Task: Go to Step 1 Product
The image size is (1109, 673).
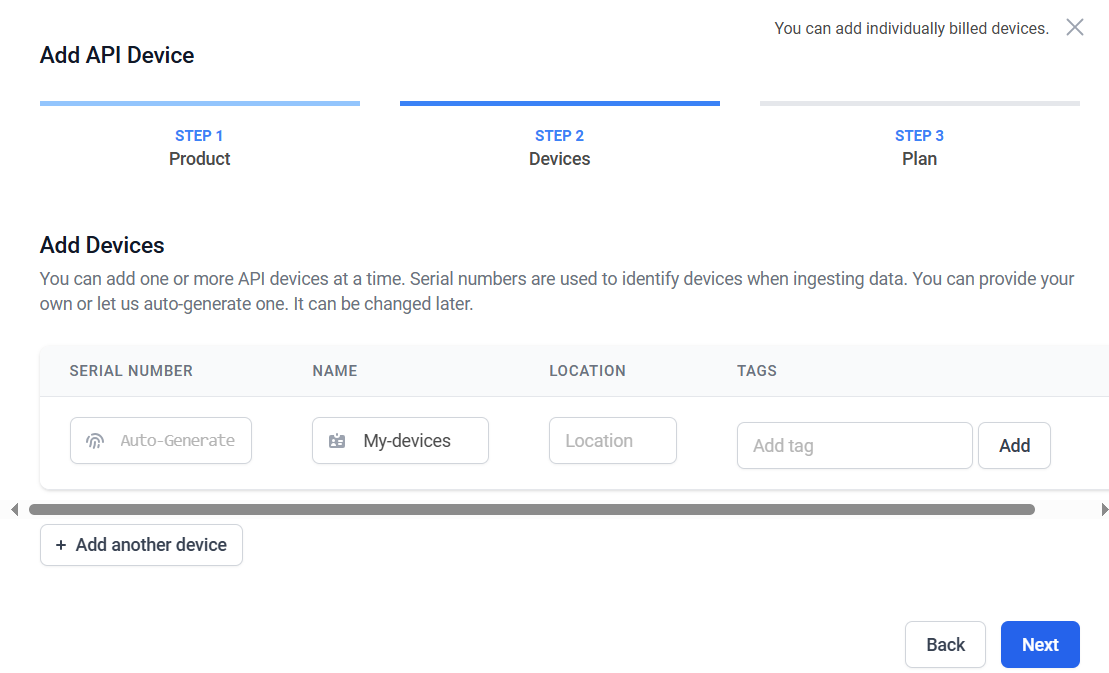Action: point(199,147)
